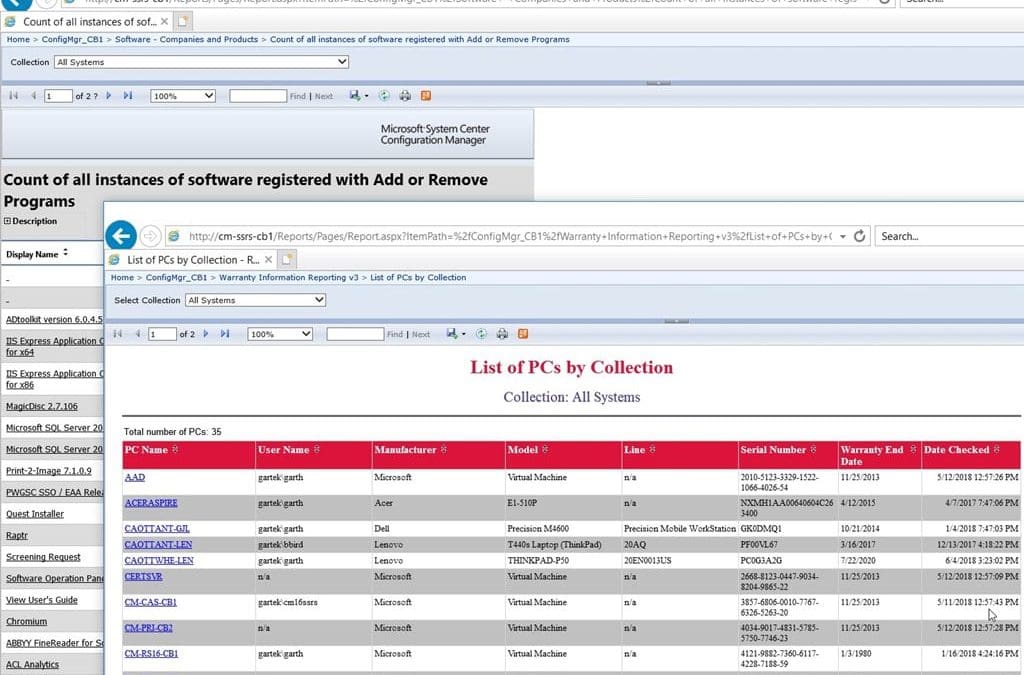This screenshot has height=675, width=1024.
Task: Close the List of PCs by Collection tab
Action: tap(268, 260)
